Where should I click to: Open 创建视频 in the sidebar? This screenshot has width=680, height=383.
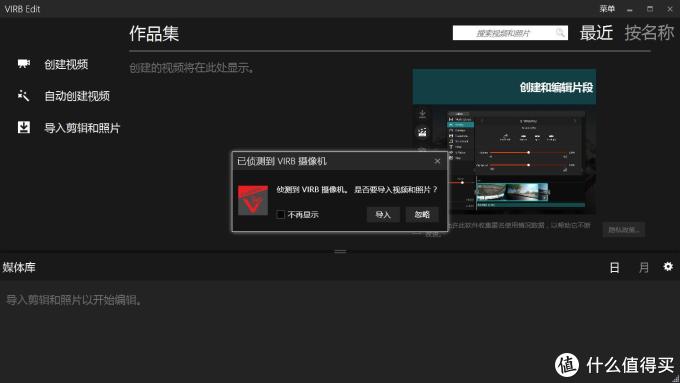(66, 65)
